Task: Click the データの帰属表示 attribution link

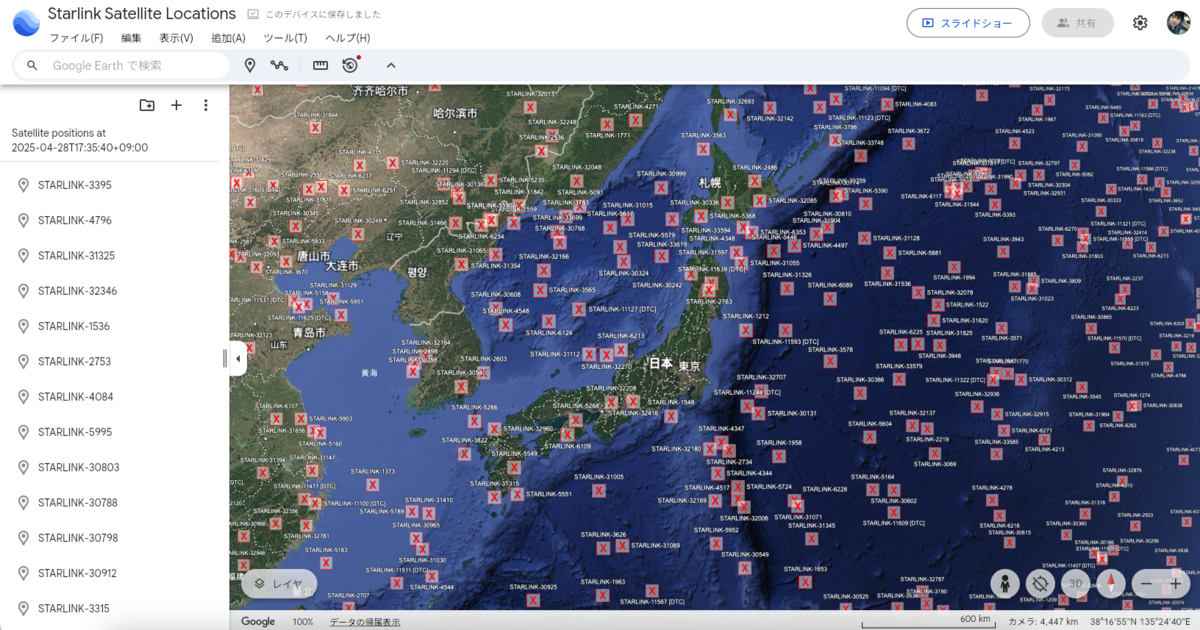Action: click(x=365, y=621)
